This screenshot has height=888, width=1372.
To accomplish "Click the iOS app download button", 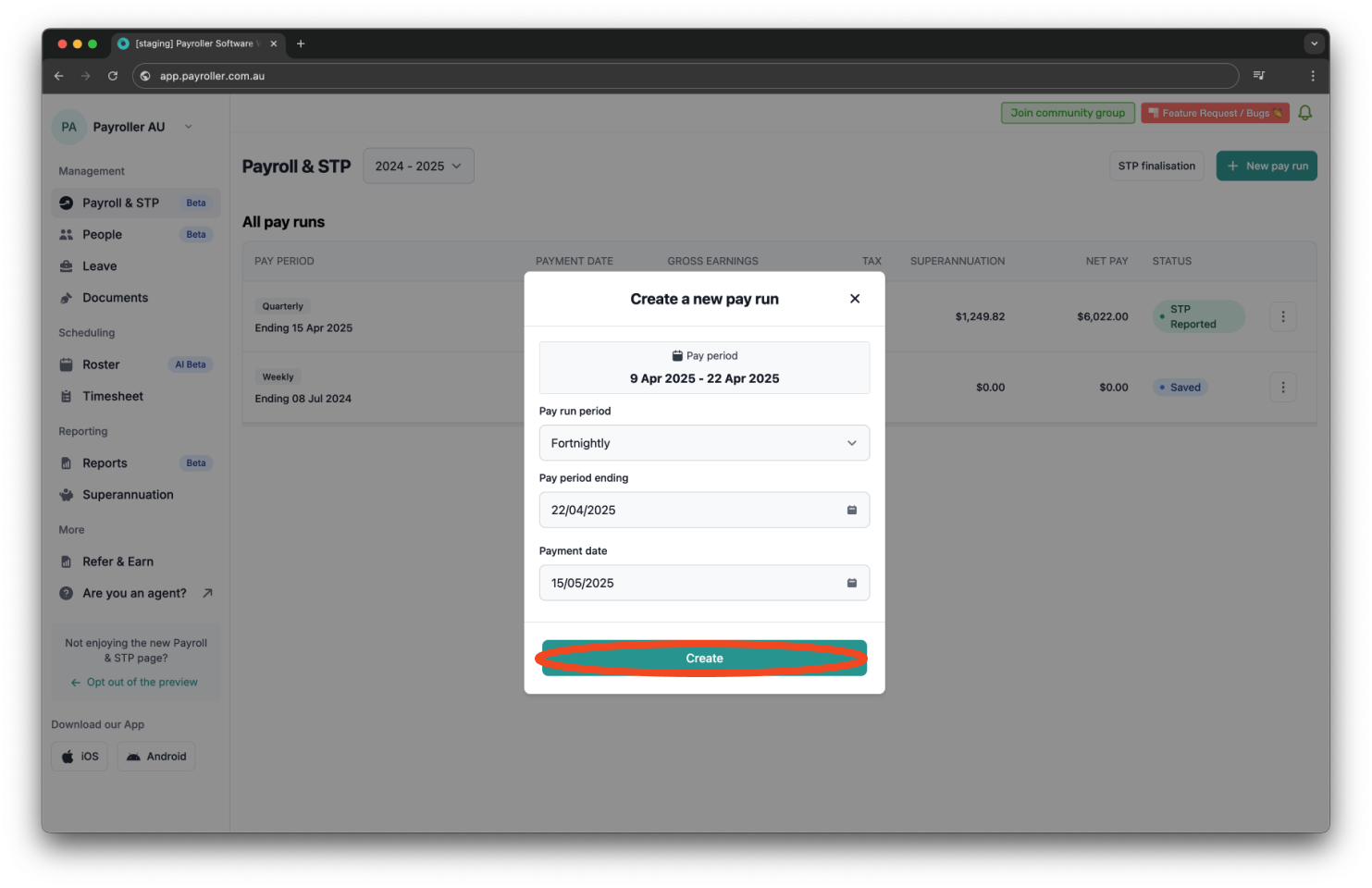I will click(80, 757).
